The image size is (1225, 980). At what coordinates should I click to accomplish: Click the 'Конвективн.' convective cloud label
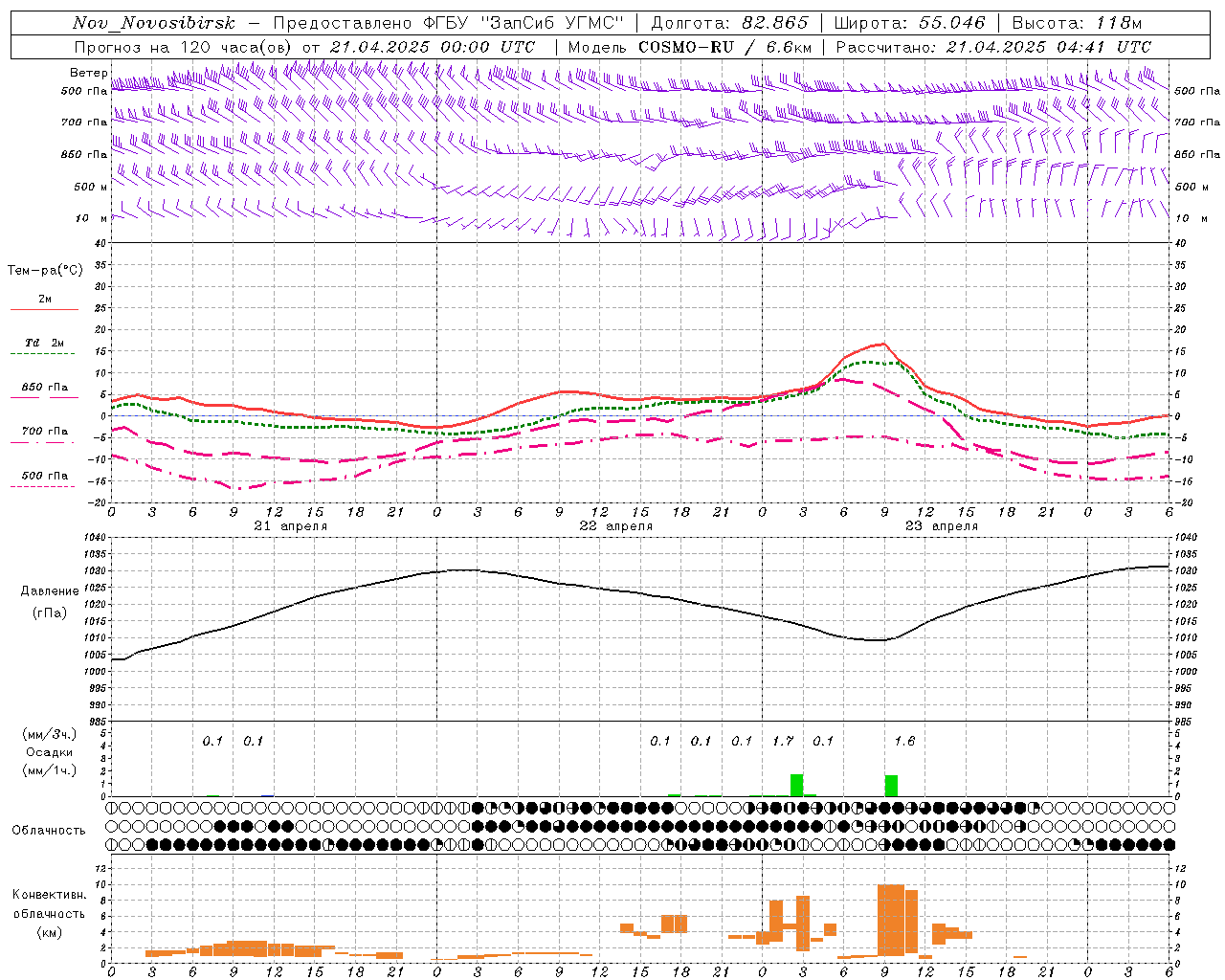pos(49,895)
